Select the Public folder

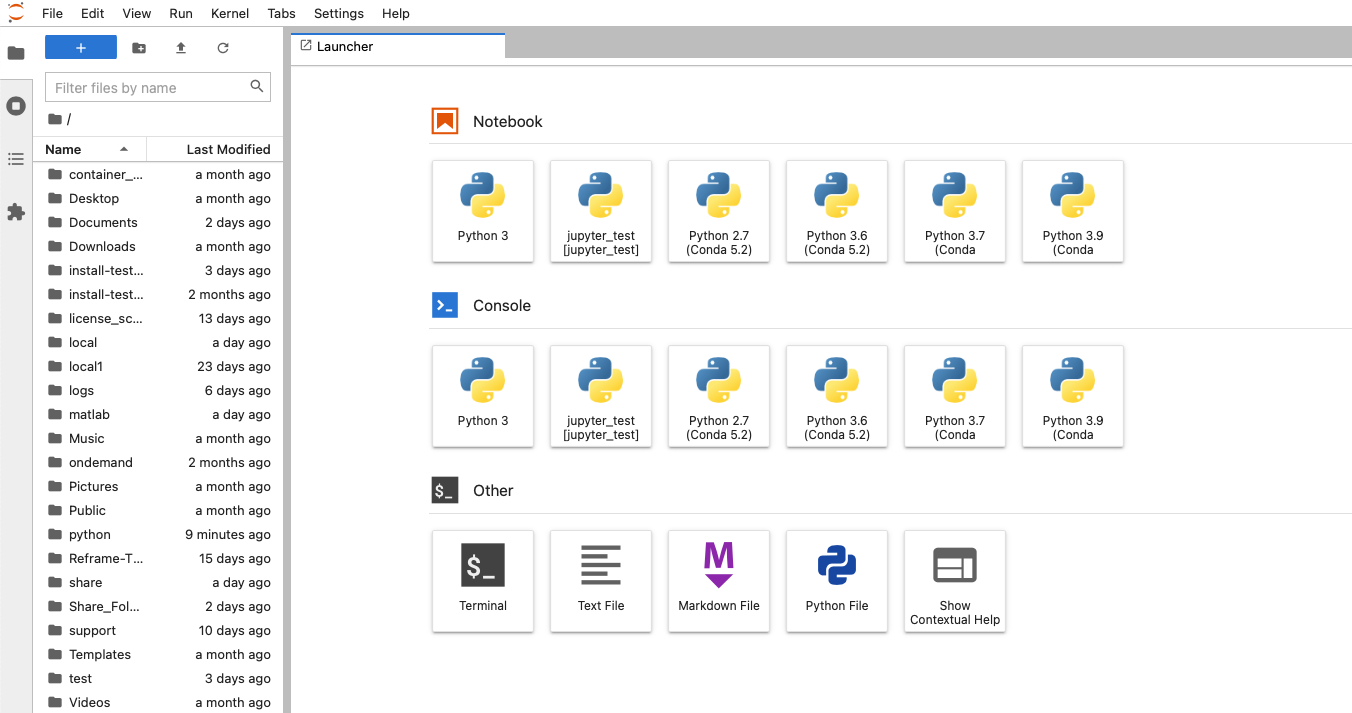pos(158,510)
